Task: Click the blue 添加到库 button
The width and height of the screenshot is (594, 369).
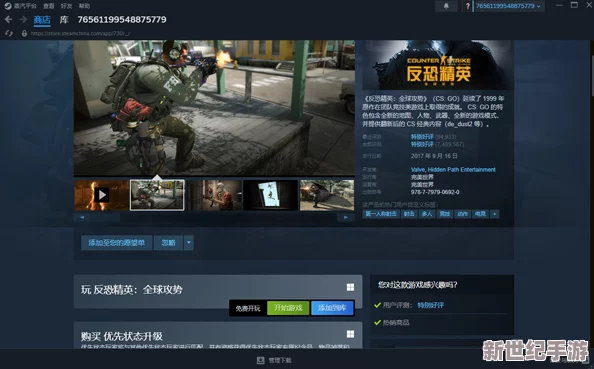Action: 332,308
